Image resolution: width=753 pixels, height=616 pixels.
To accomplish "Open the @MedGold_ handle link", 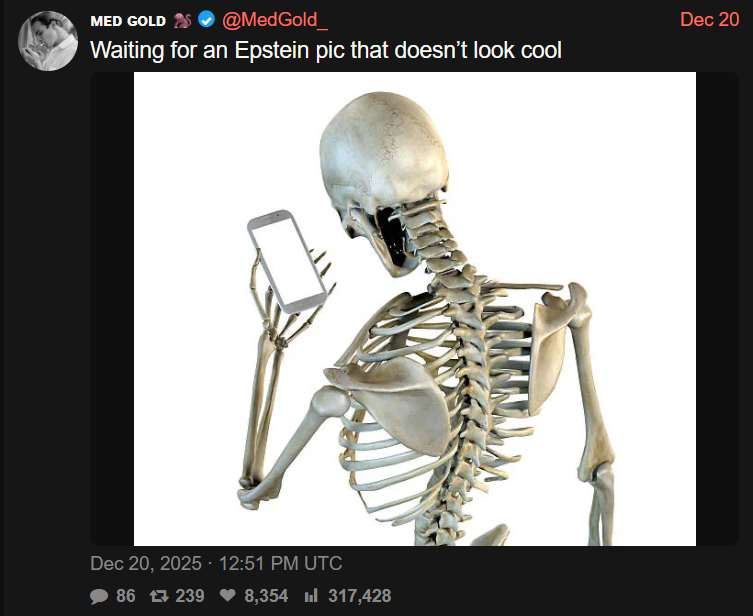I will [275, 20].
